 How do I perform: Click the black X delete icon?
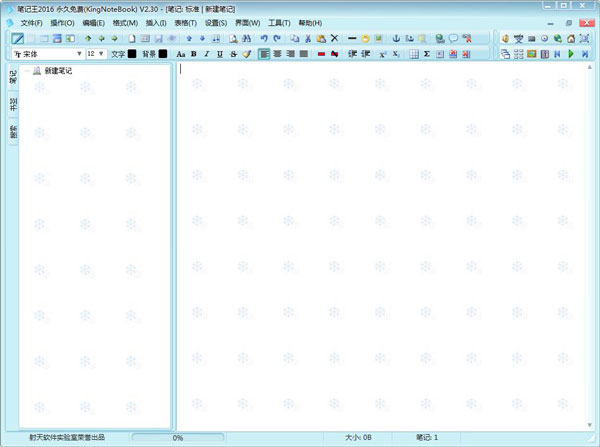[x=334, y=38]
